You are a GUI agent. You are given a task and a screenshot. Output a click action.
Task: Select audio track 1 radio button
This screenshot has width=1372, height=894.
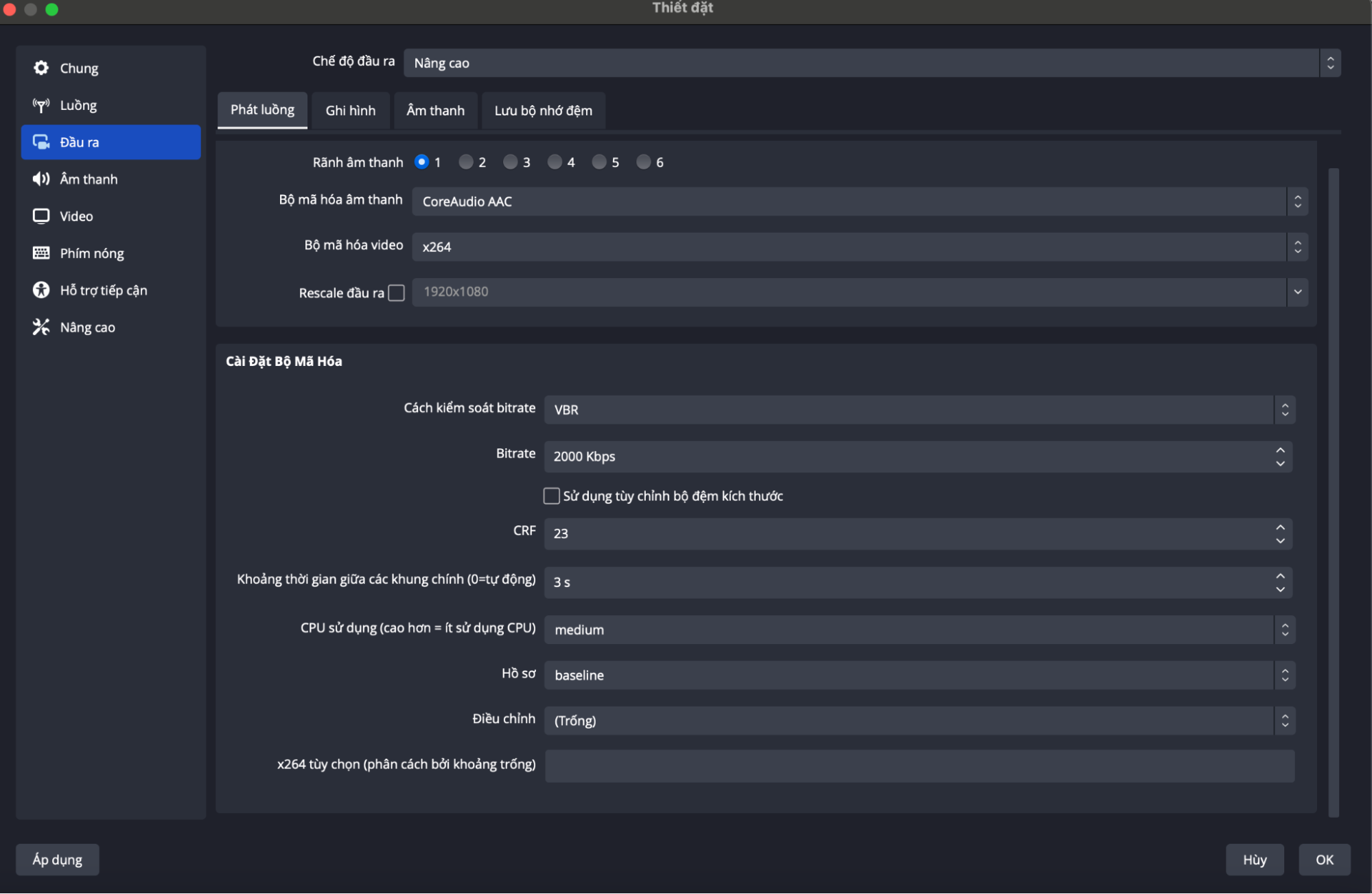(421, 162)
